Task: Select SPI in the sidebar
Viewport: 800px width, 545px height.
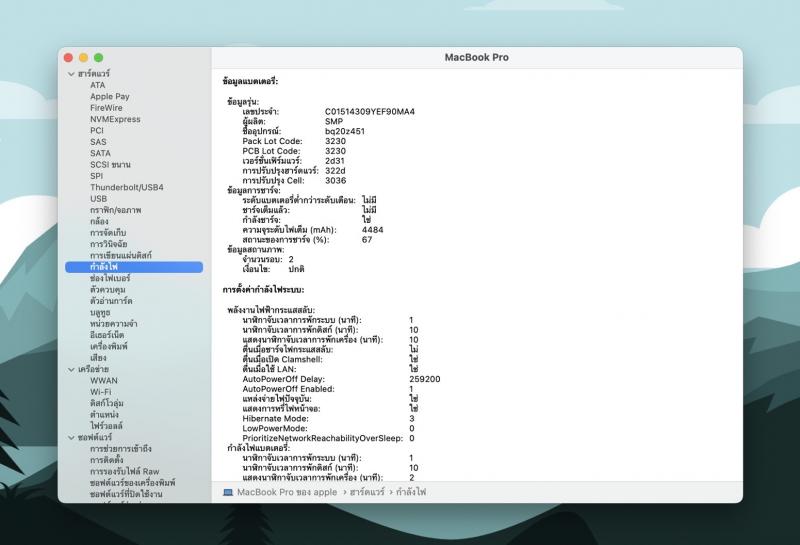Action: (x=96, y=176)
